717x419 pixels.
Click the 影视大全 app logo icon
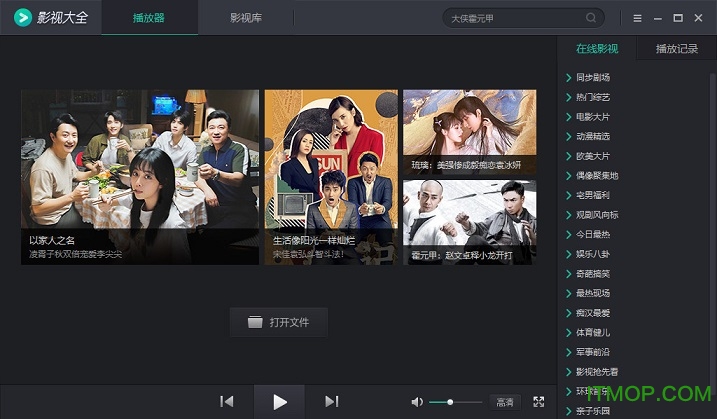(22, 18)
